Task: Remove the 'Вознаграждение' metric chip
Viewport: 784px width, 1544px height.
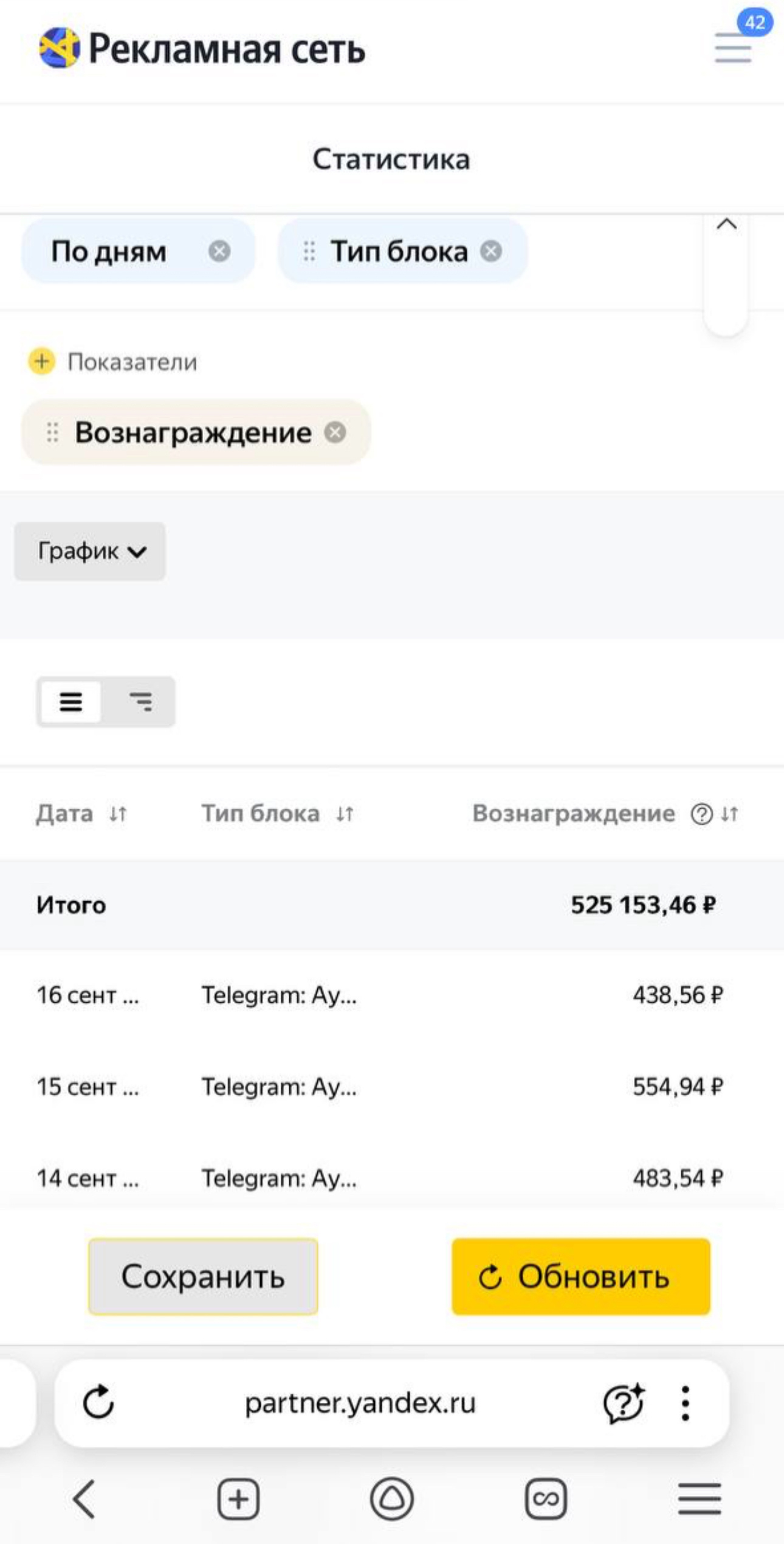Action: pos(335,432)
